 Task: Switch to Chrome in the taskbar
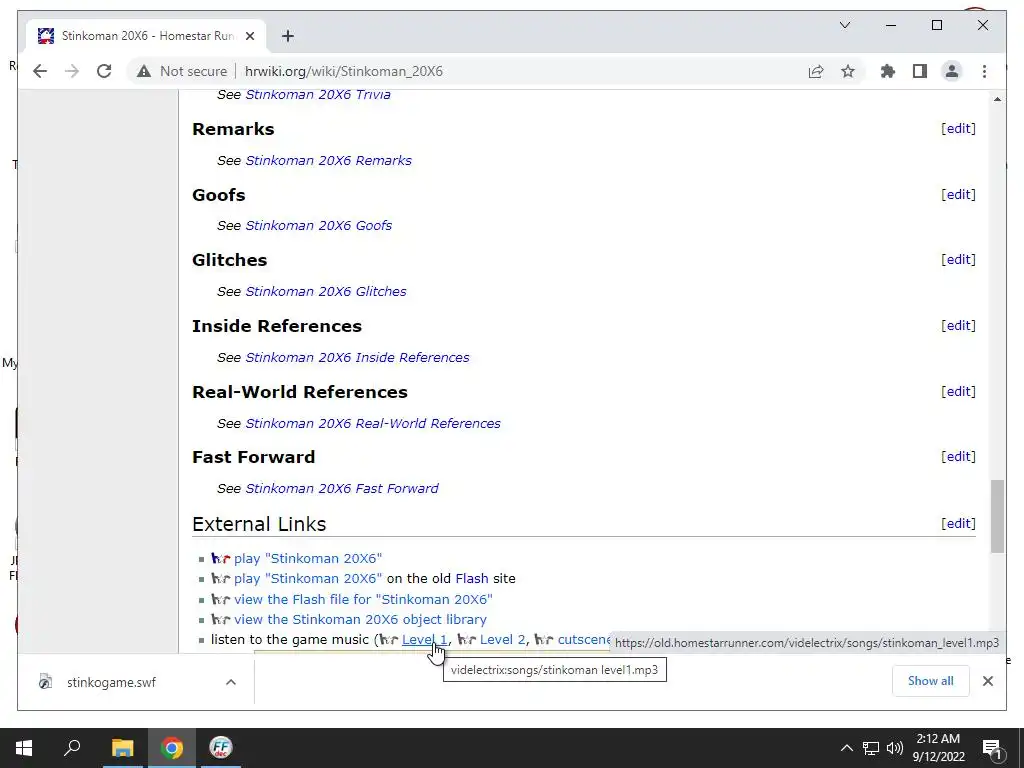pyautogui.click(x=172, y=748)
